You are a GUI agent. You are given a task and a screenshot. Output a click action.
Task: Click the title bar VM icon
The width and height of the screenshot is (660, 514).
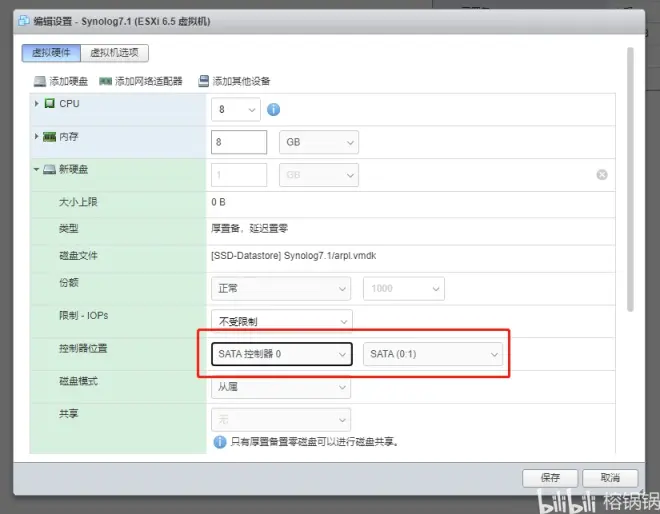click(x=24, y=21)
